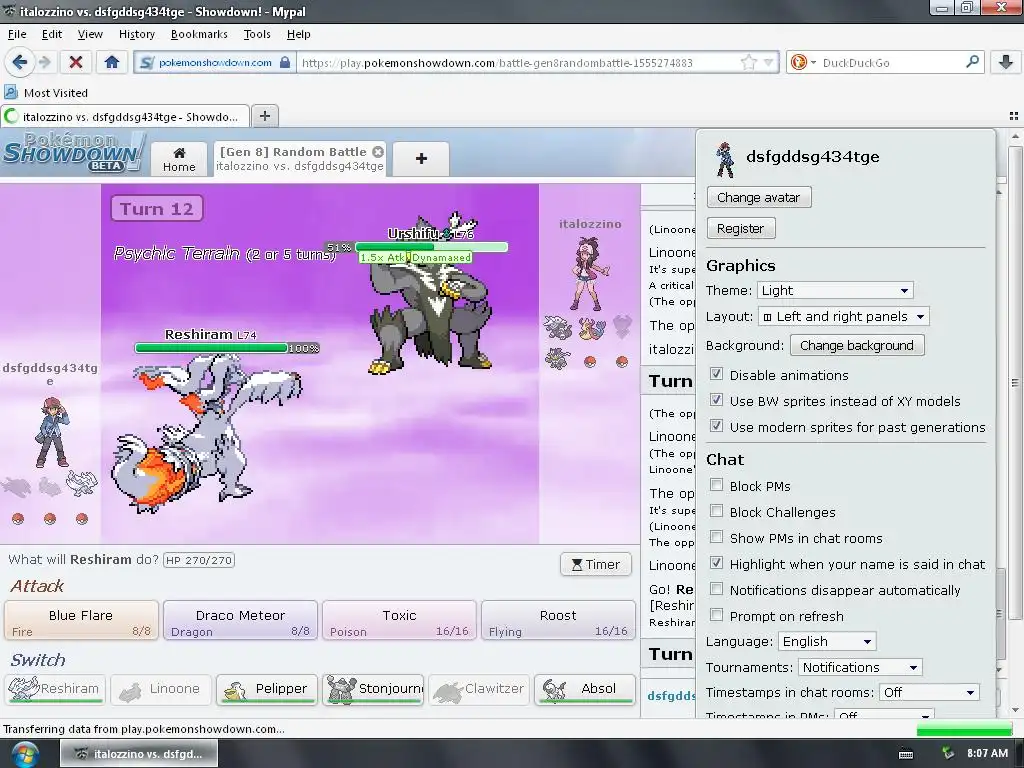Open the Language dropdown
The height and width of the screenshot is (768, 1024).
[x=827, y=641]
